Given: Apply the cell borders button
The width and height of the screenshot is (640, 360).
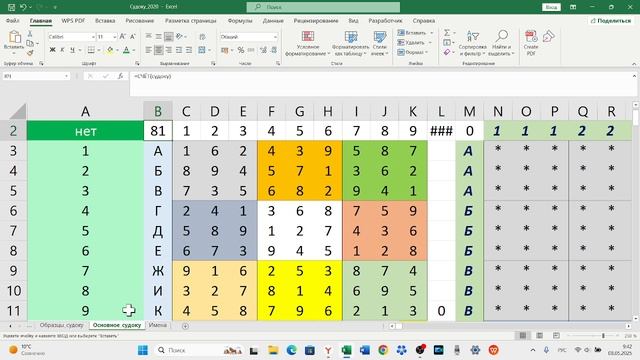Looking at the screenshot, I should point(91,50).
